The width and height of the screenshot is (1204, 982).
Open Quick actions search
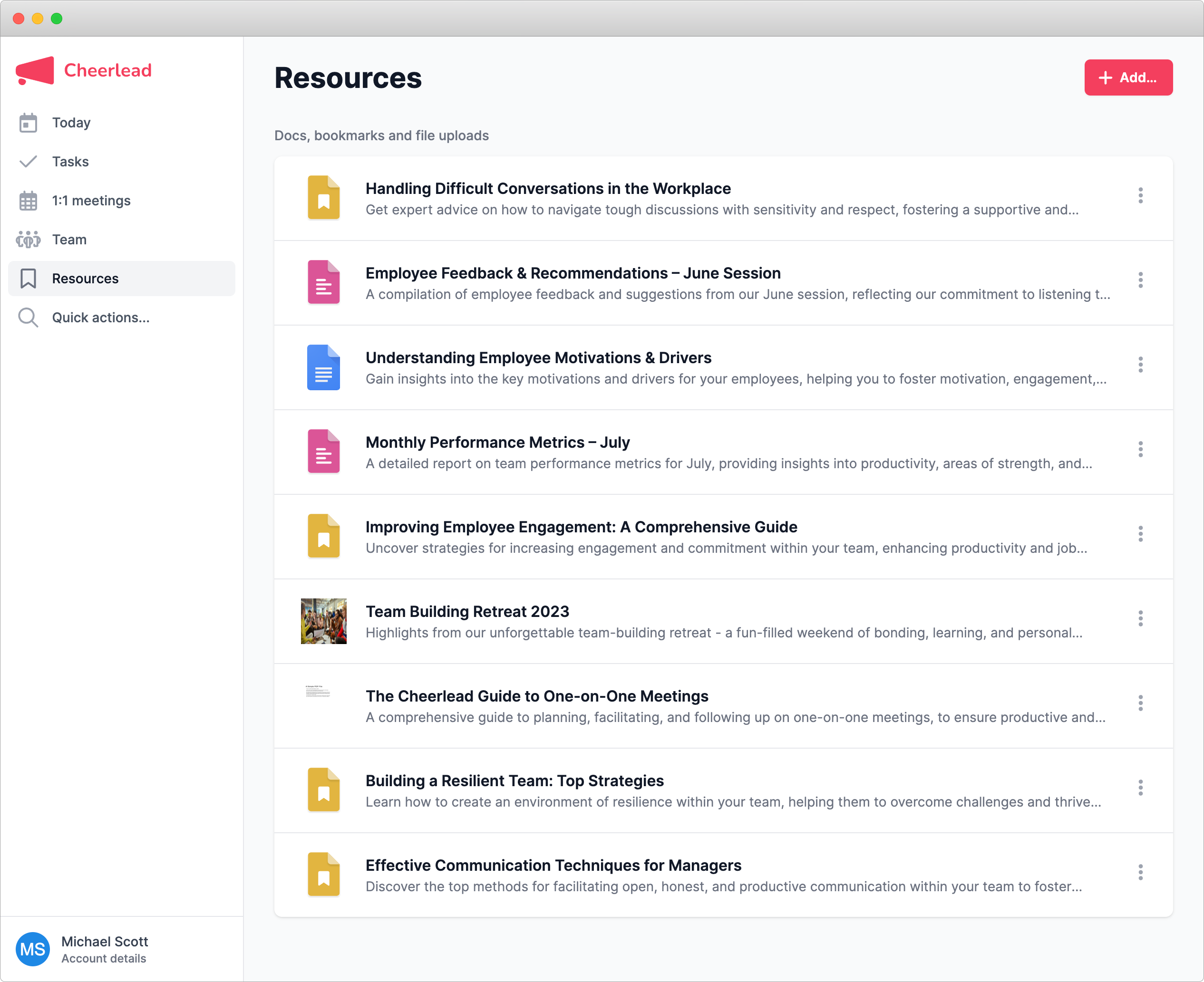tap(101, 318)
